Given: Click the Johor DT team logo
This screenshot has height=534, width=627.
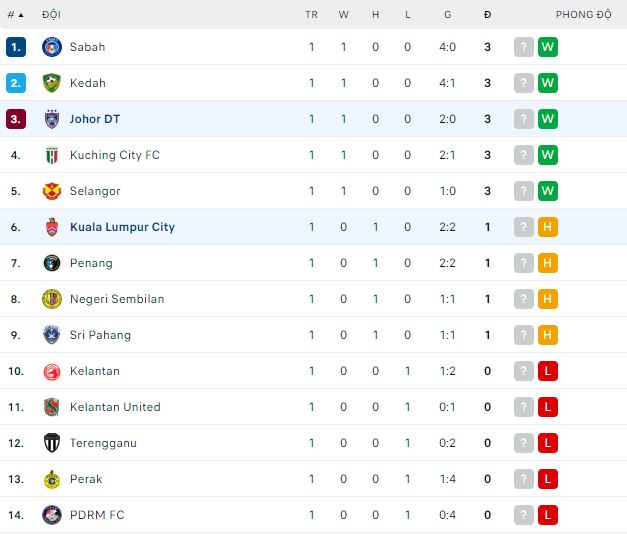Looking at the screenshot, I should (52, 119).
